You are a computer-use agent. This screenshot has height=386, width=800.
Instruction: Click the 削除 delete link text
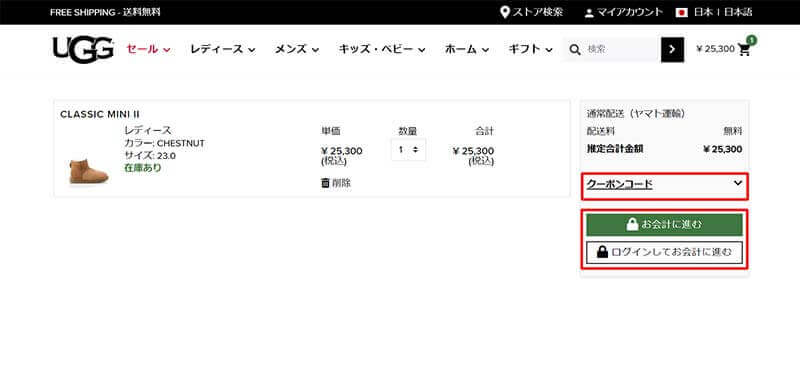coord(341,183)
